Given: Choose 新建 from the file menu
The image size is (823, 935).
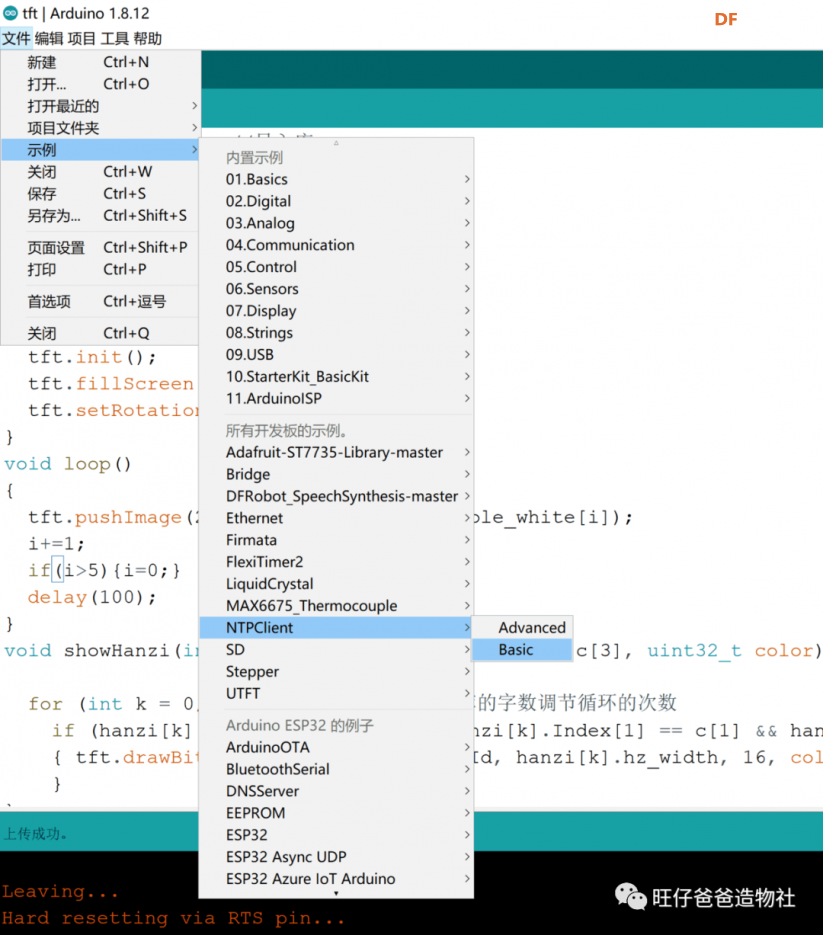Looking at the screenshot, I should click(x=100, y=62).
